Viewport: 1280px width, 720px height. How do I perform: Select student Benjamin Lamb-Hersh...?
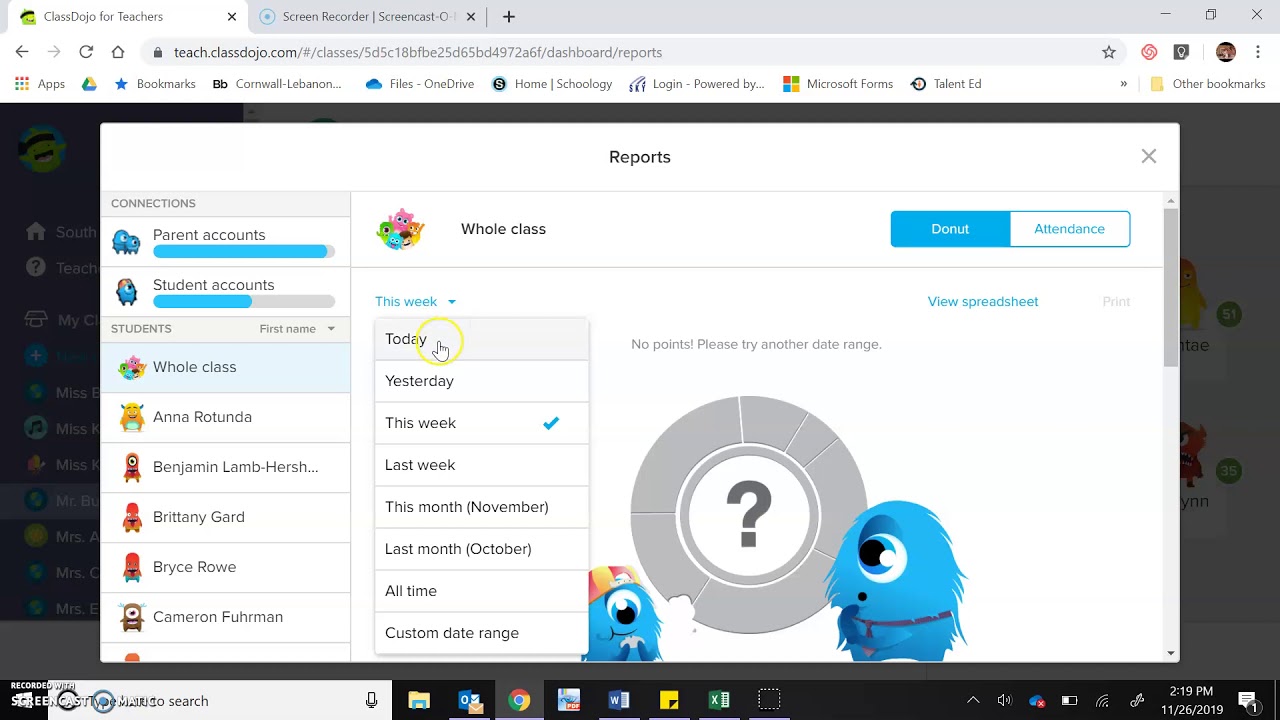click(x=226, y=467)
